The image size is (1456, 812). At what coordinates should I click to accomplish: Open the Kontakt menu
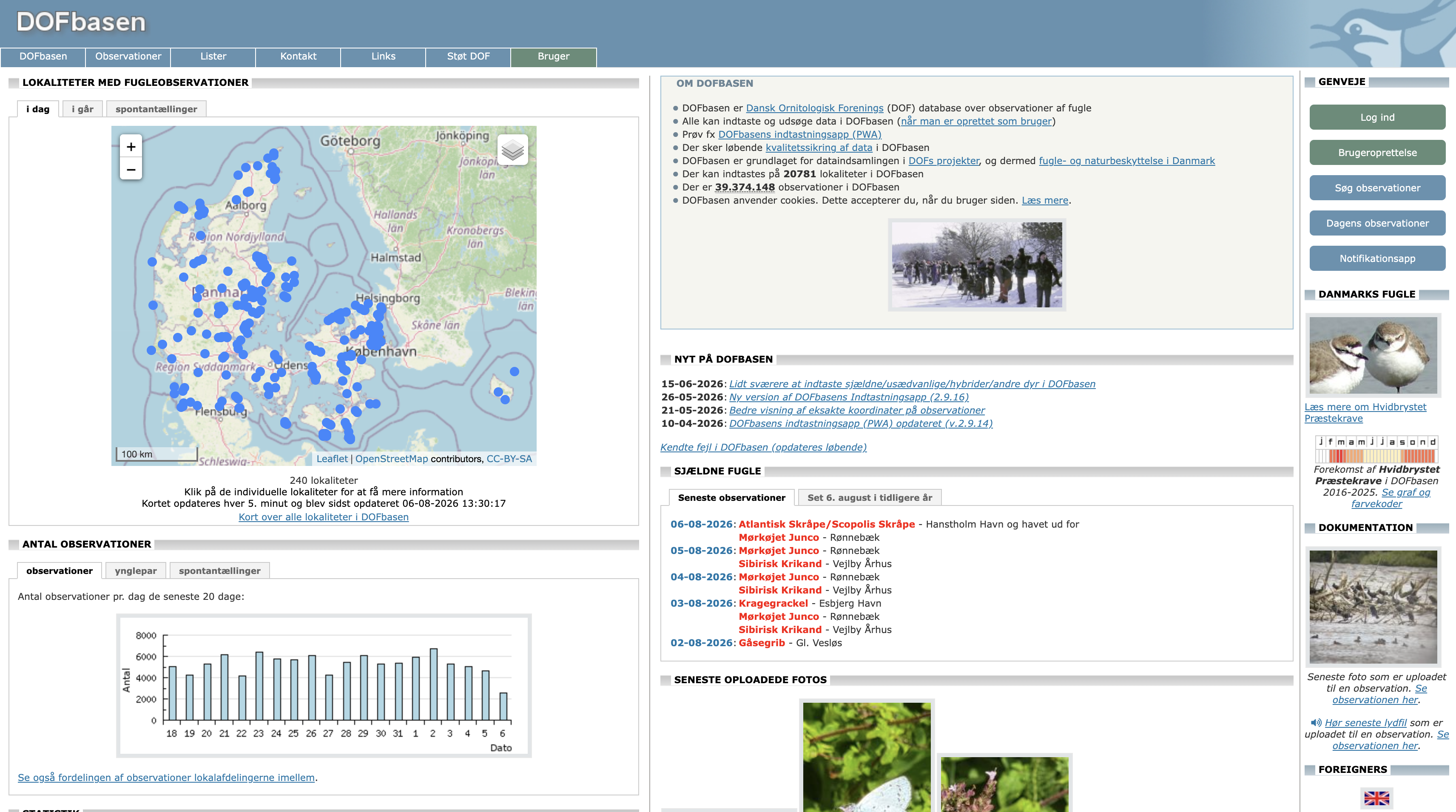[299, 57]
